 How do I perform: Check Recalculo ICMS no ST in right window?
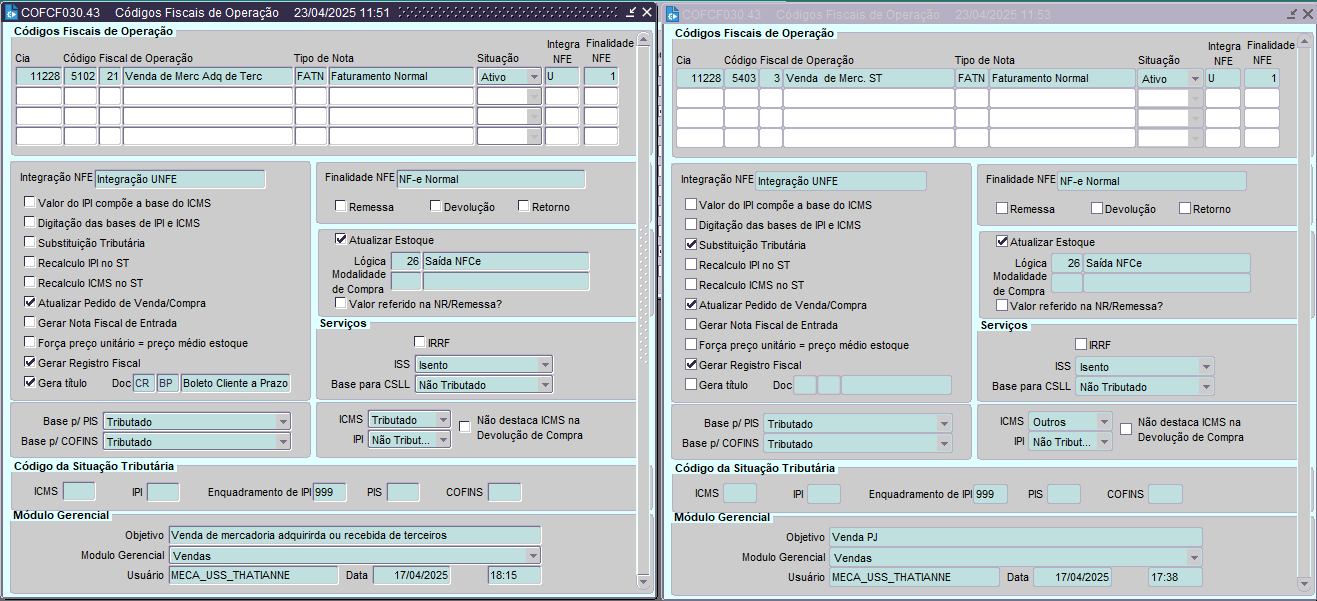point(691,285)
